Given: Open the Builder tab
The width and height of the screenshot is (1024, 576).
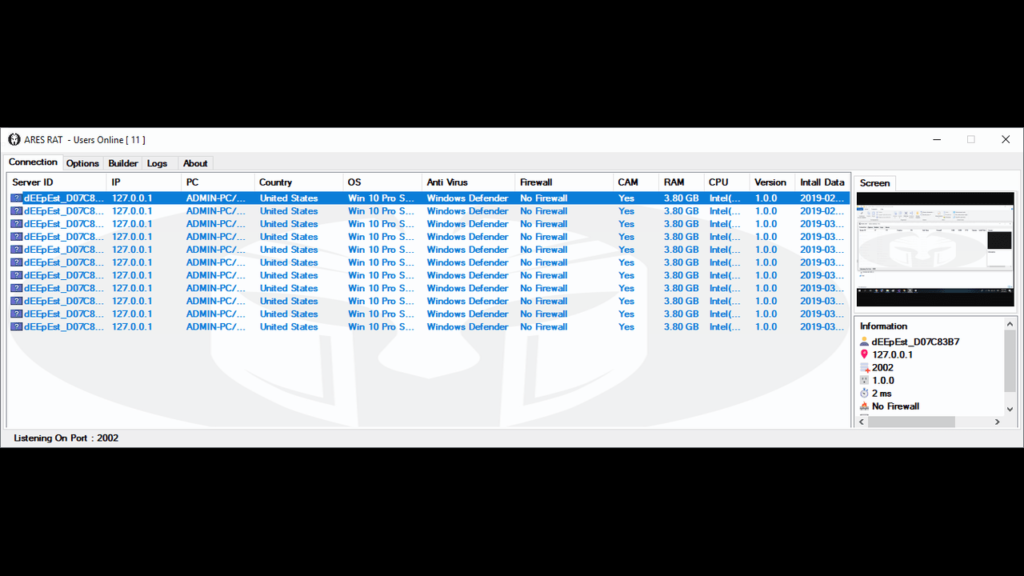Looking at the screenshot, I should 123,163.
